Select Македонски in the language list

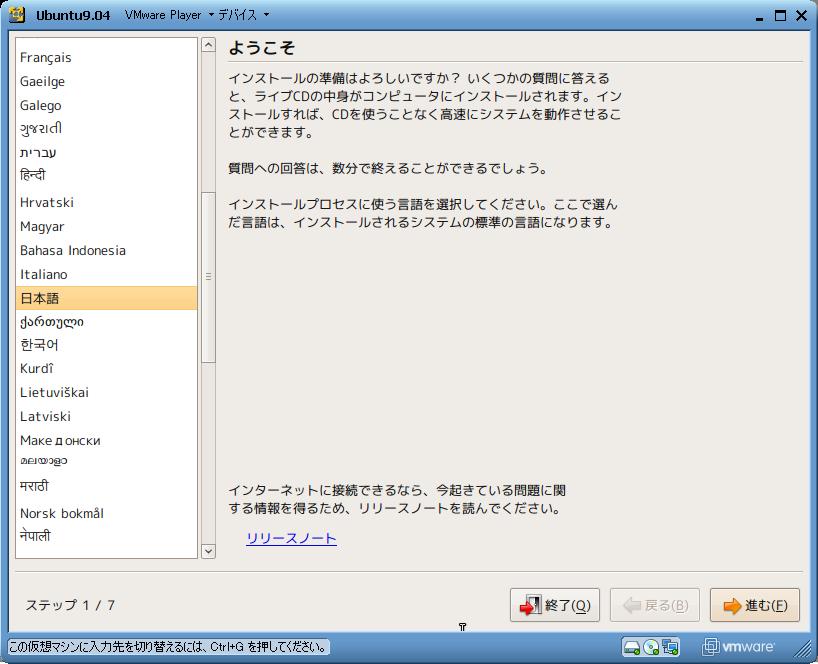[106, 440]
